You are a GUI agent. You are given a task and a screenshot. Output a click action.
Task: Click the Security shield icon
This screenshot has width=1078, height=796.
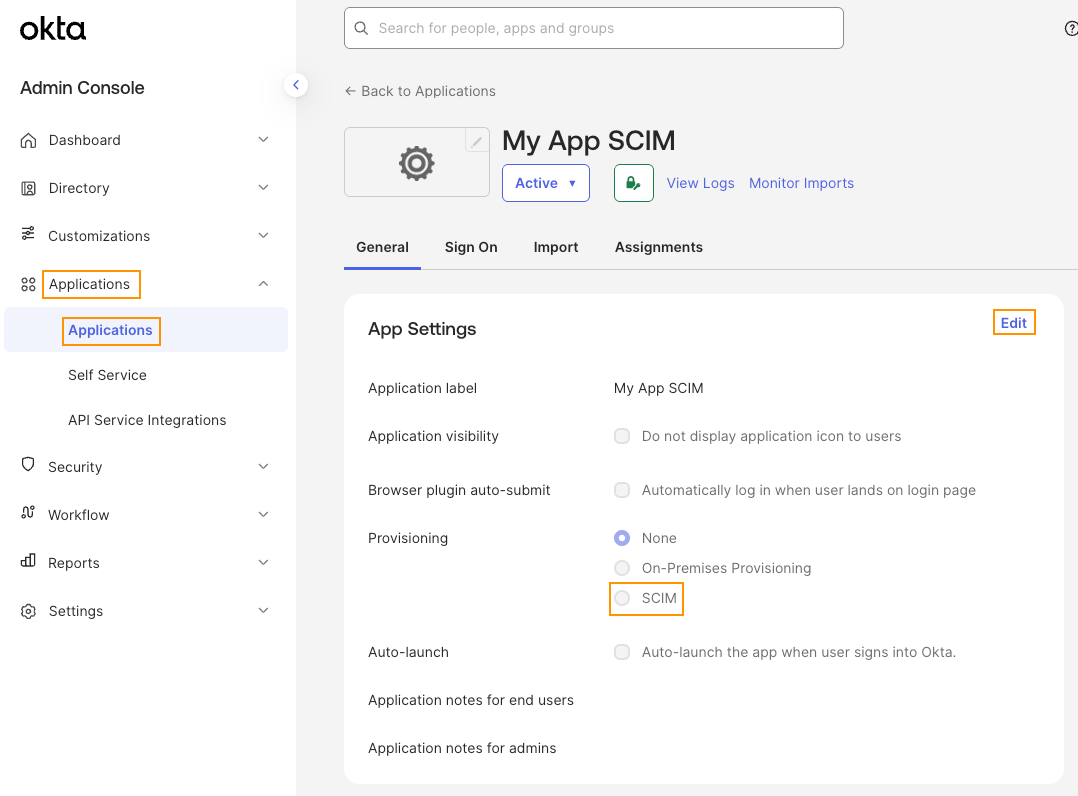[28, 465]
